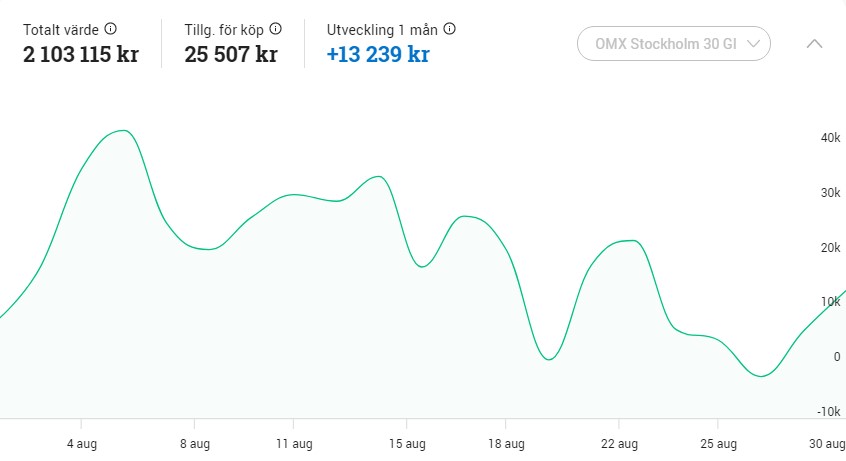Select the -10k y-axis label
The height and width of the screenshot is (461, 846).
[x=828, y=412]
